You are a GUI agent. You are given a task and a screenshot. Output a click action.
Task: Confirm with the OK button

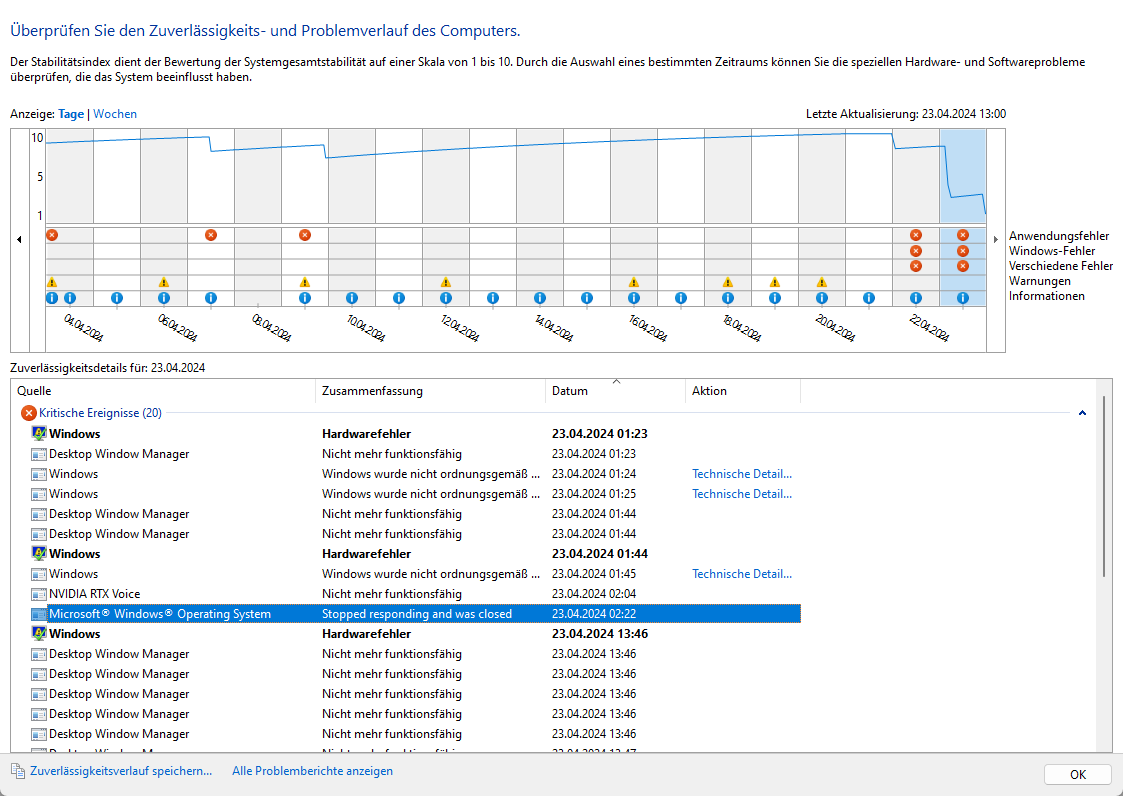(x=1078, y=775)
